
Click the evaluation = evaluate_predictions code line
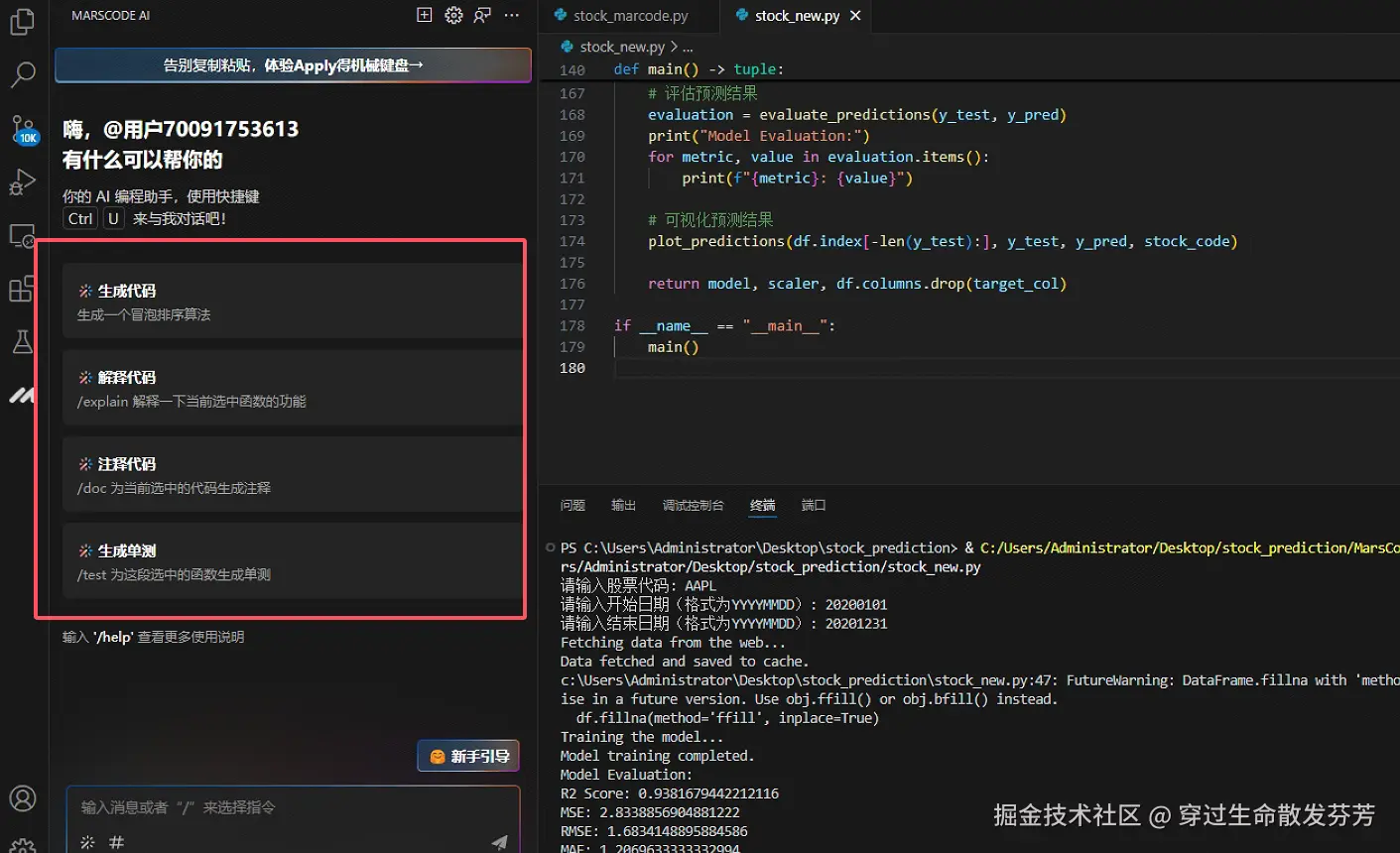(x=857, y=115)
